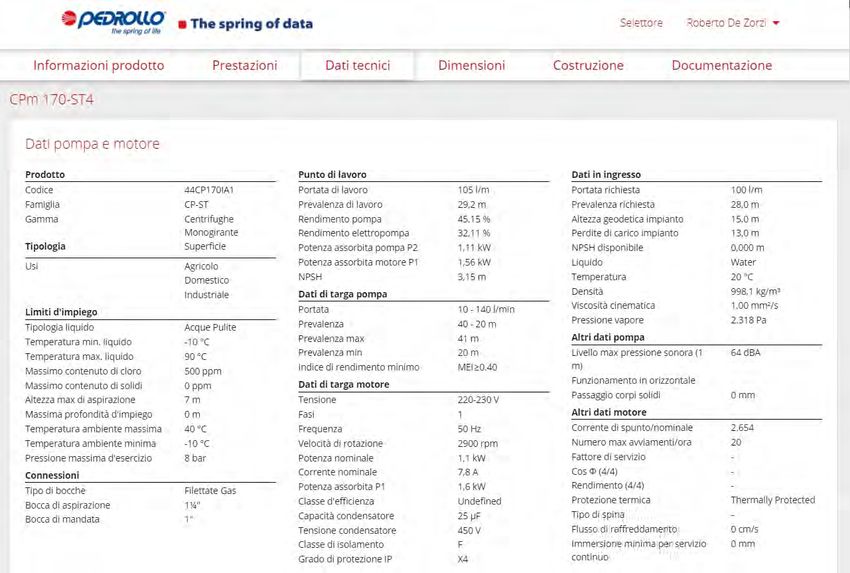Click the "Dati pompa e motore" heading

[92, 144]
